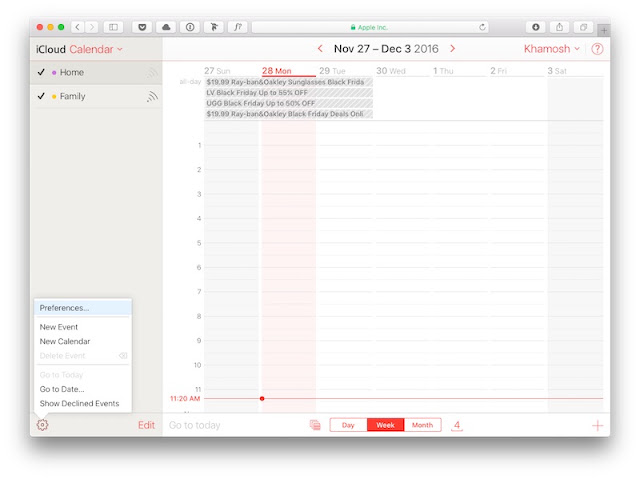The width and height of the screenshot is (640, 479).
Task: Go forward with Safari's forward arrow
Action: [92, 27]
